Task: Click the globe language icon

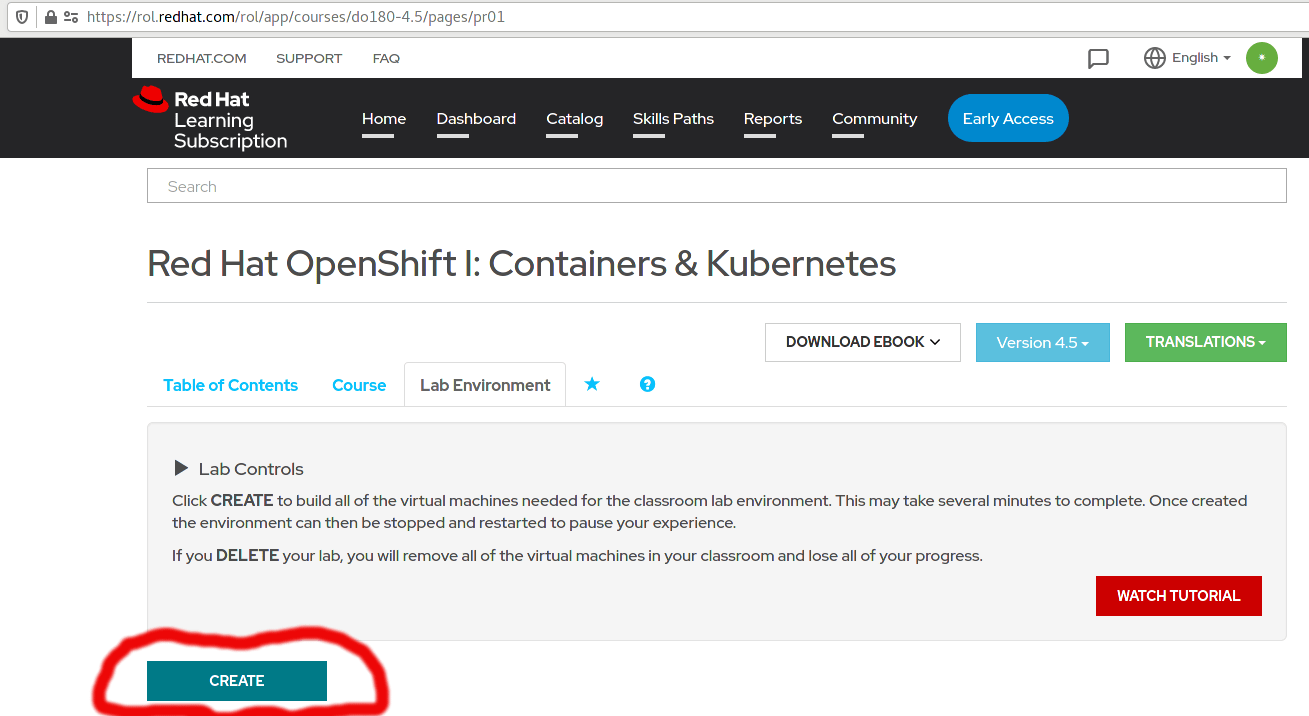Action: (1156, 57)
